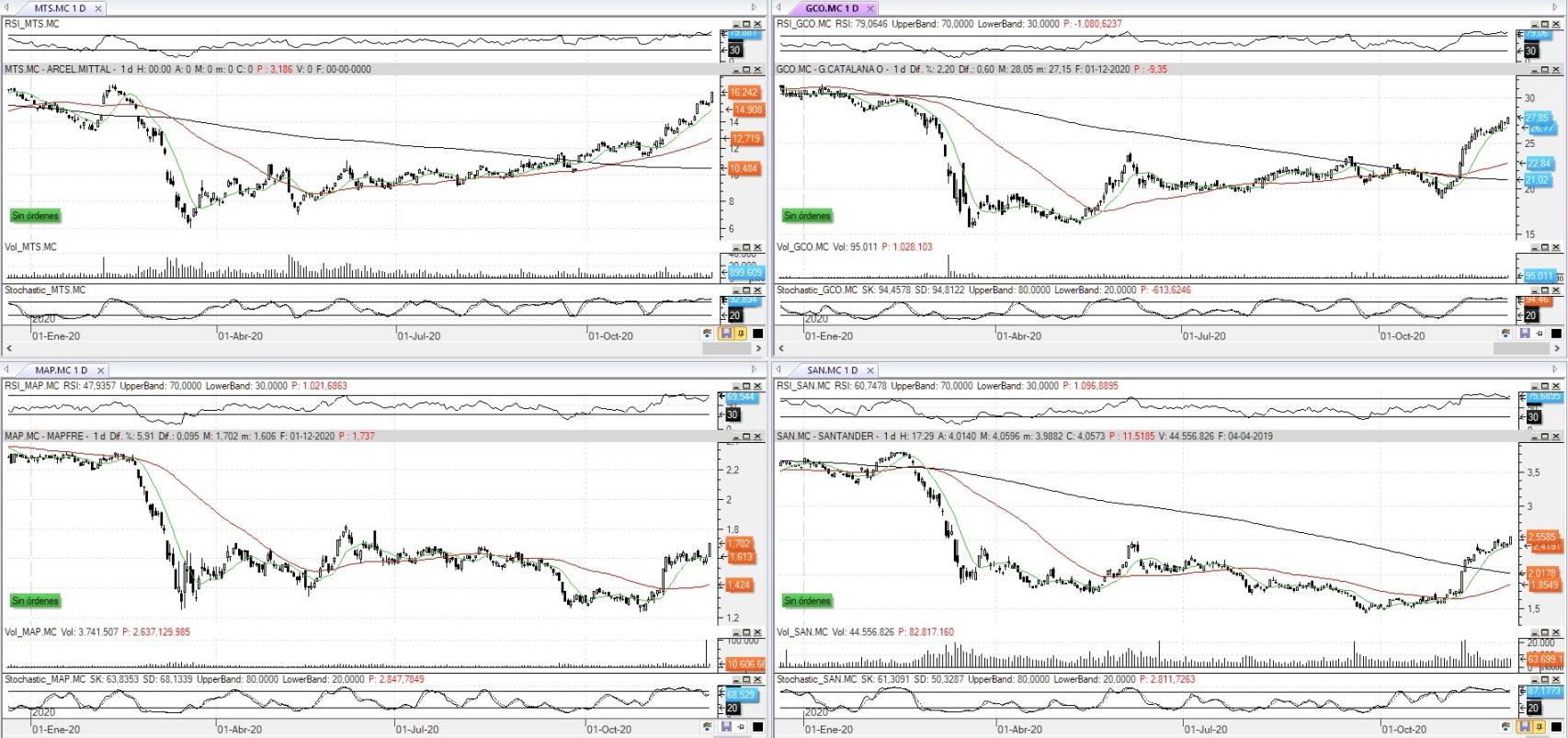Click the layers icon below the GCO.MC chart
This screenshot has width=1568, height=738.
point(1506,334)
